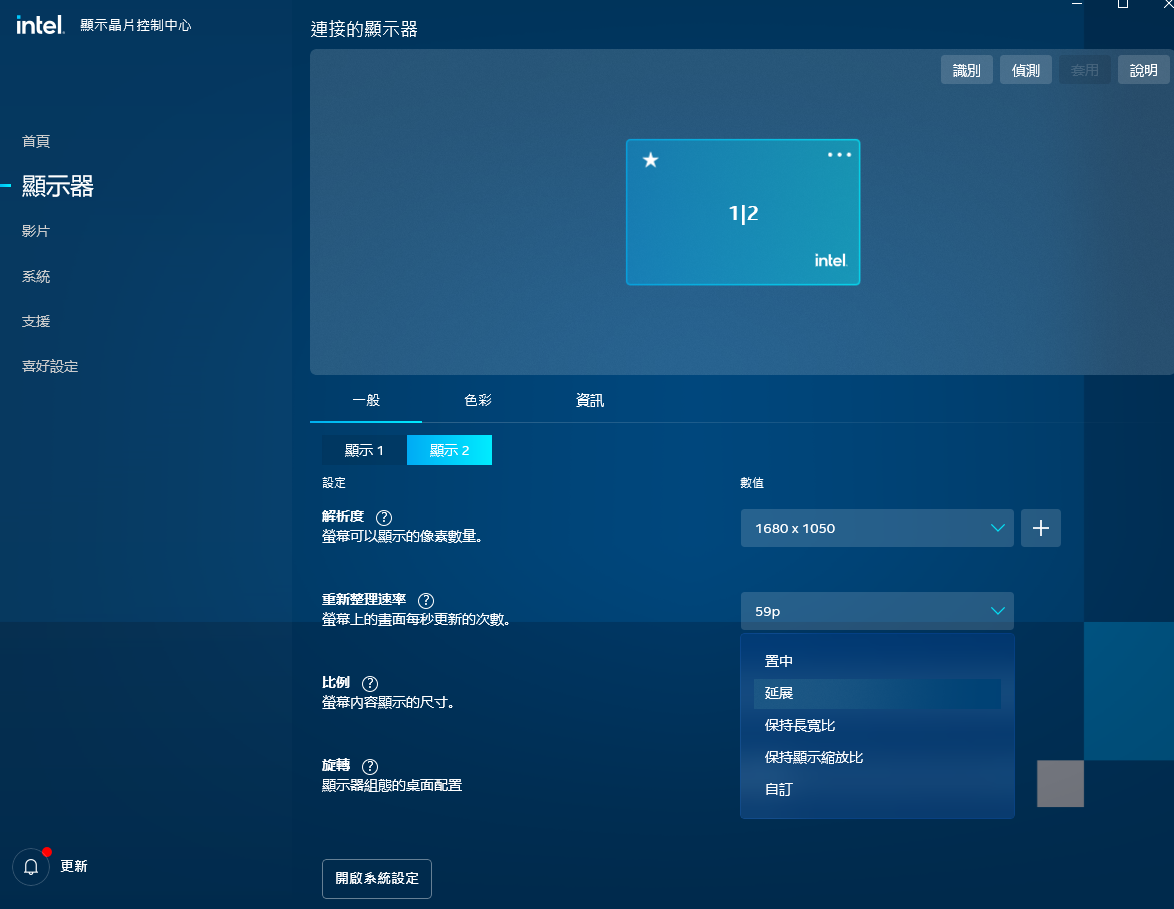Screen dimensions: 1174x909
Task: Click the 更新 label beside the bell
Action: [x=74, y=866]
